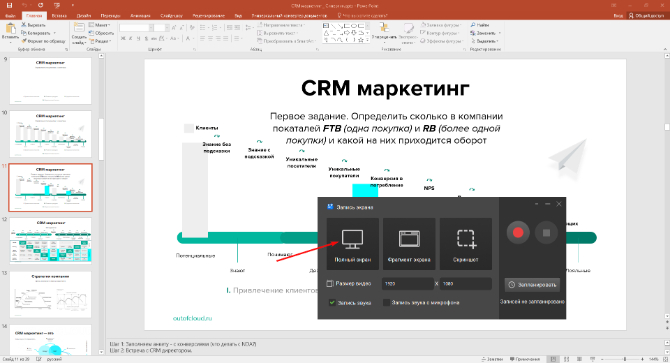Click the Undo arrow in quick access toolbar
670x363 pixels.
click(24, 6)
